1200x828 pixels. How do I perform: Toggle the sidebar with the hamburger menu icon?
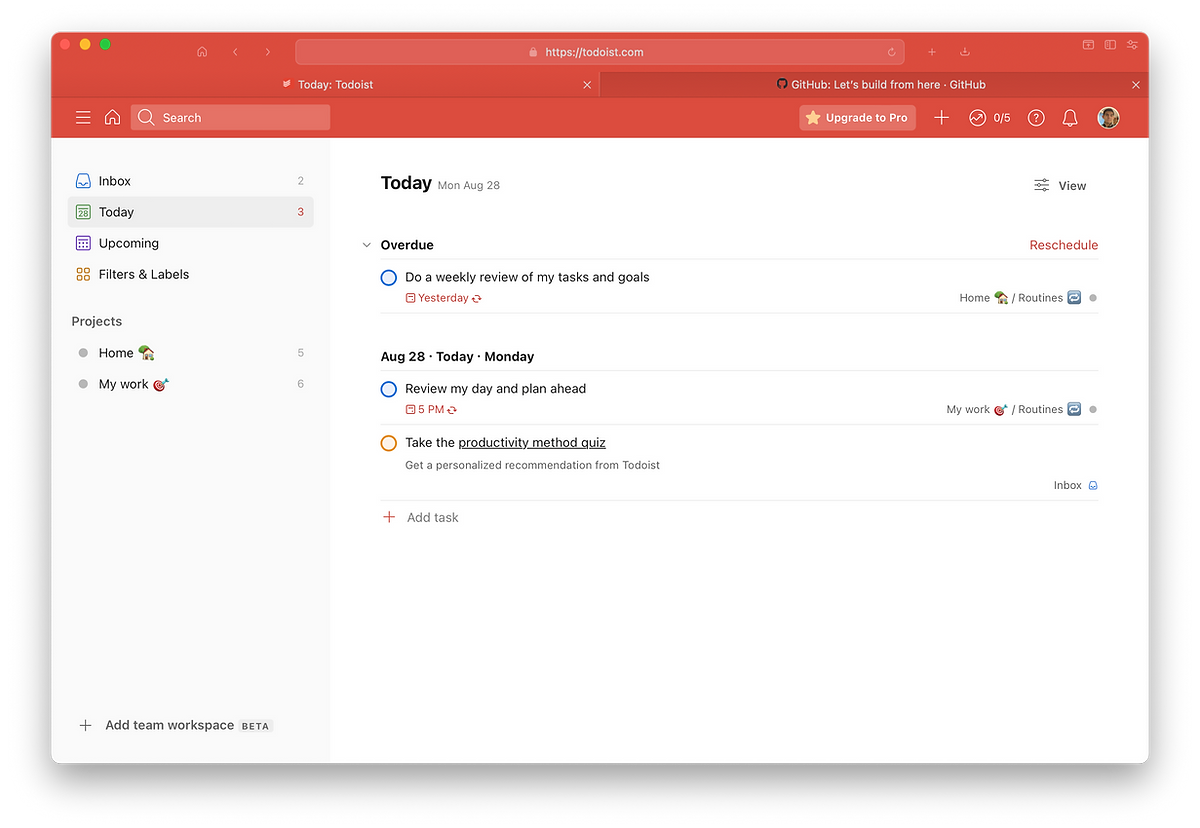pyautogui.click(x=83, y=118)
